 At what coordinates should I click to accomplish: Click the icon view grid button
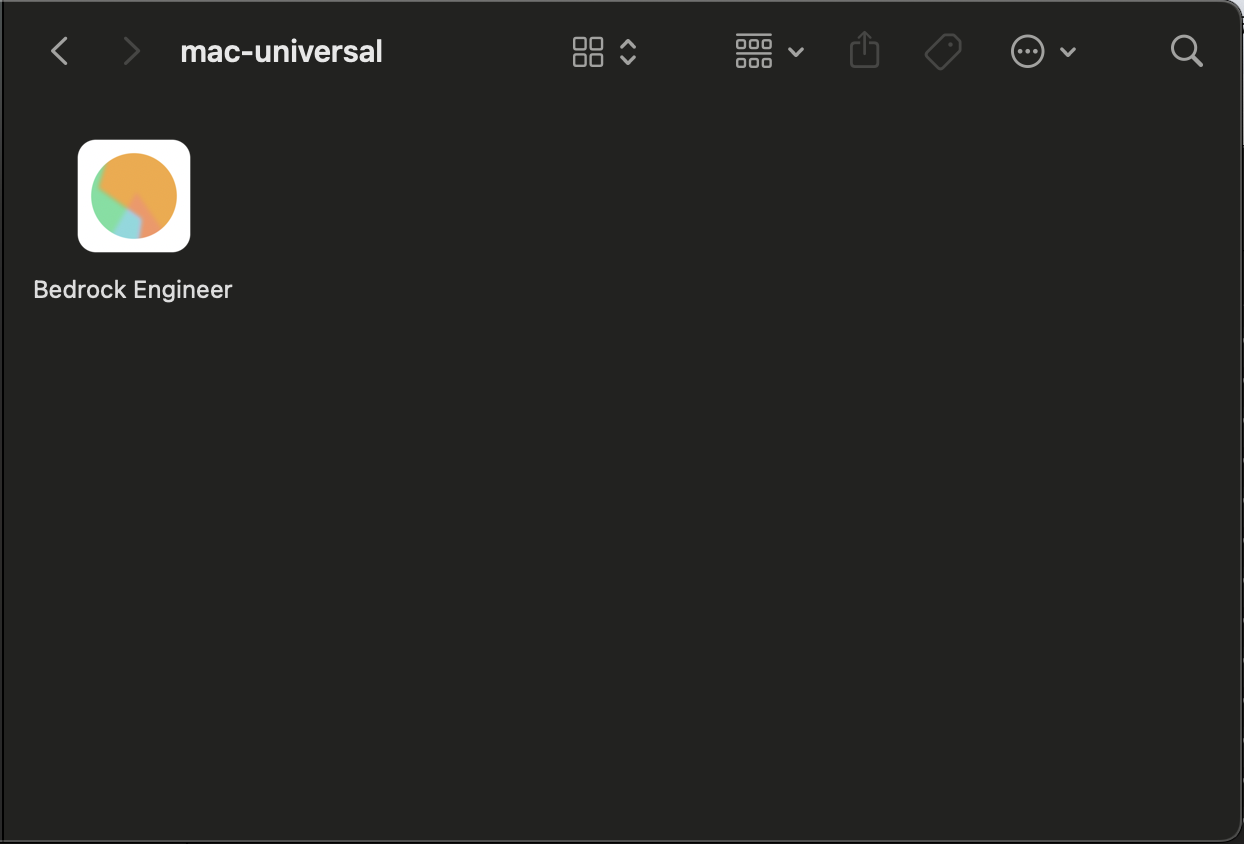click(x=589, y=51)
